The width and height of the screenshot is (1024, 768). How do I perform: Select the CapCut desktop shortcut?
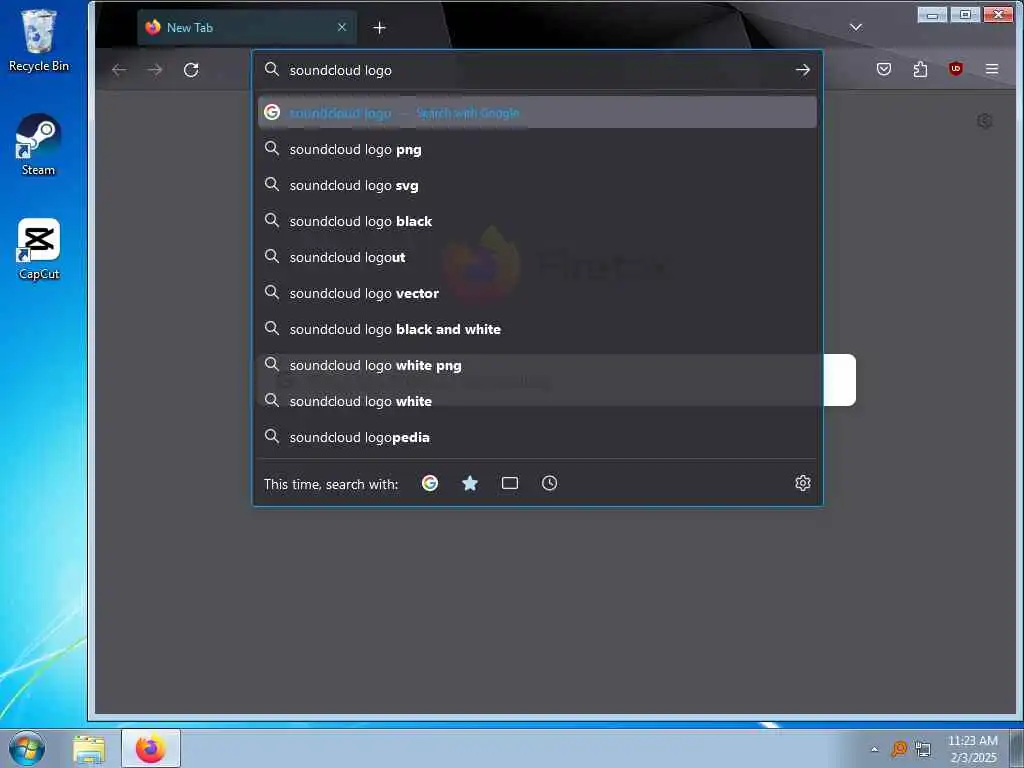pyautogui.click(x=39, y=249)
